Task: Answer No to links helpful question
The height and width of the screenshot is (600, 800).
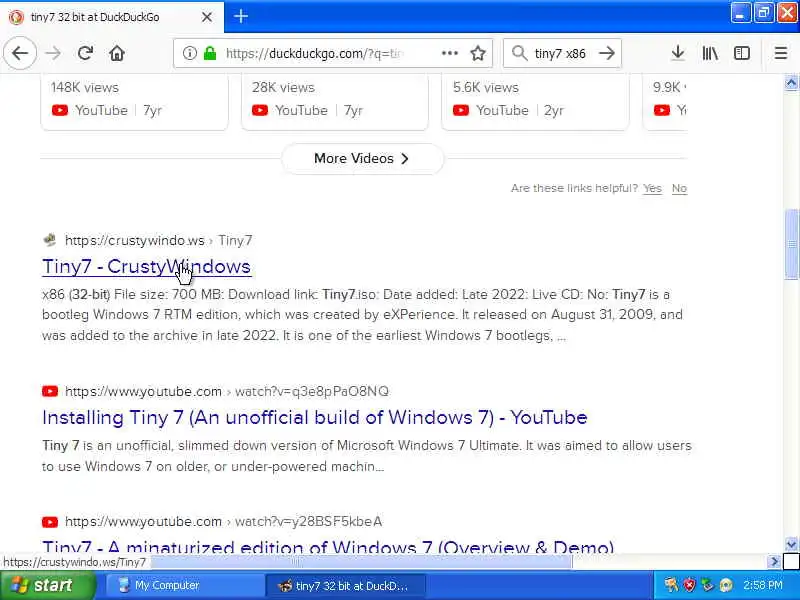Action: [x=679, y=188]
